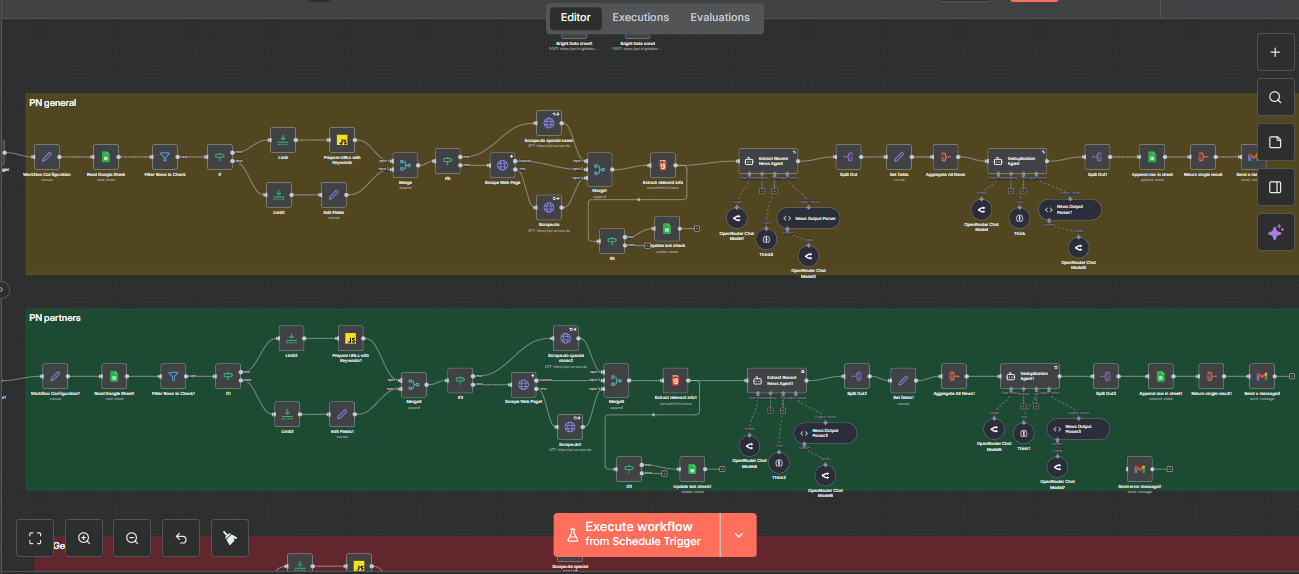Viewport: 1299px width, 574px height.
Task: Open the node search magnifier icon
Action: pyautogui.click(x=1274, y=97)
